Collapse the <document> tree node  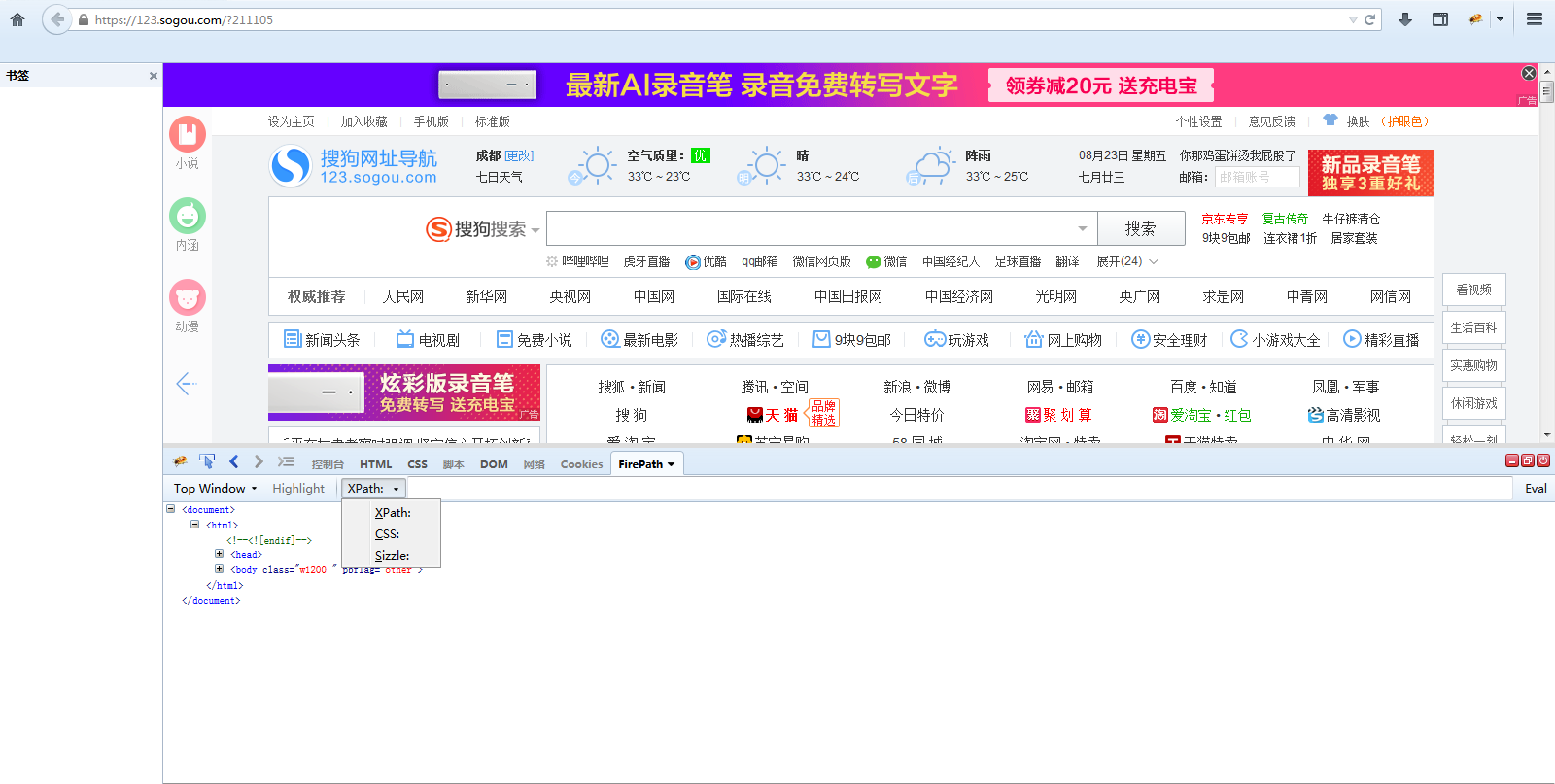[x=170, y=508]
